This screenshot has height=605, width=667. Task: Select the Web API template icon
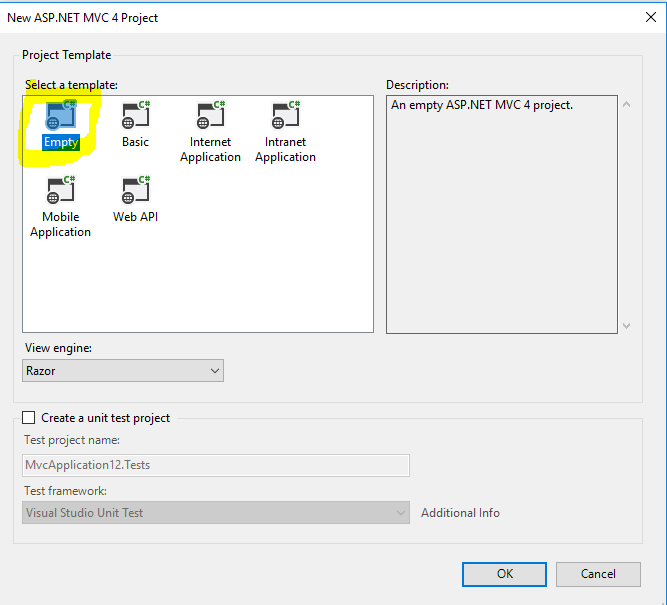tap(135, 191)
